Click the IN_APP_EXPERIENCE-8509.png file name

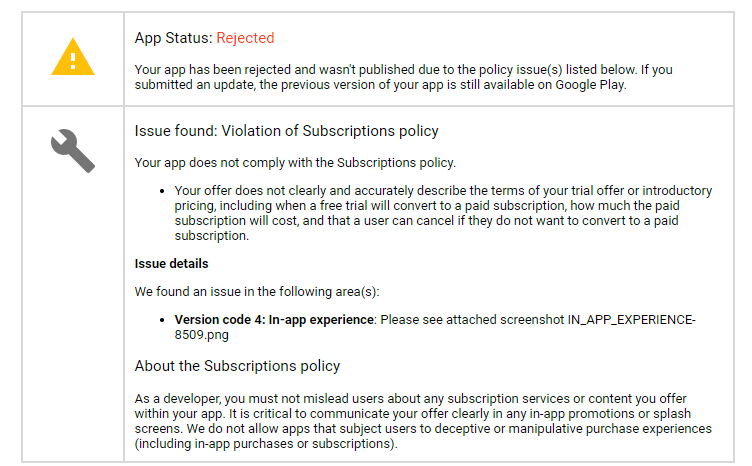435,327
